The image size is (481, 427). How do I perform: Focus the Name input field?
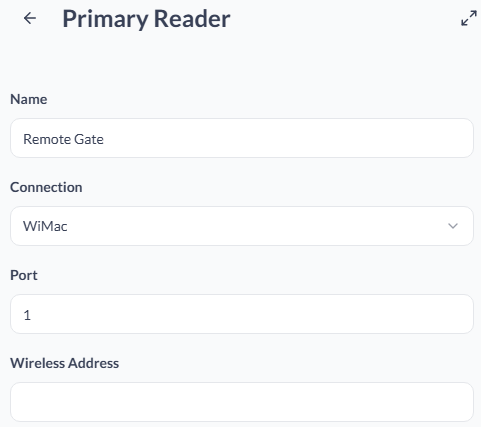point(242,138)
